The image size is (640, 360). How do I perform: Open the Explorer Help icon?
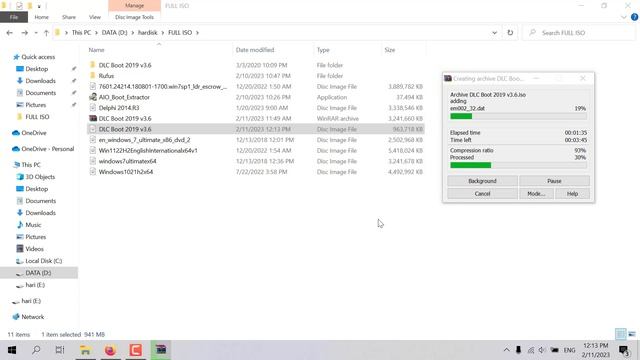click(x=634, y=17)
